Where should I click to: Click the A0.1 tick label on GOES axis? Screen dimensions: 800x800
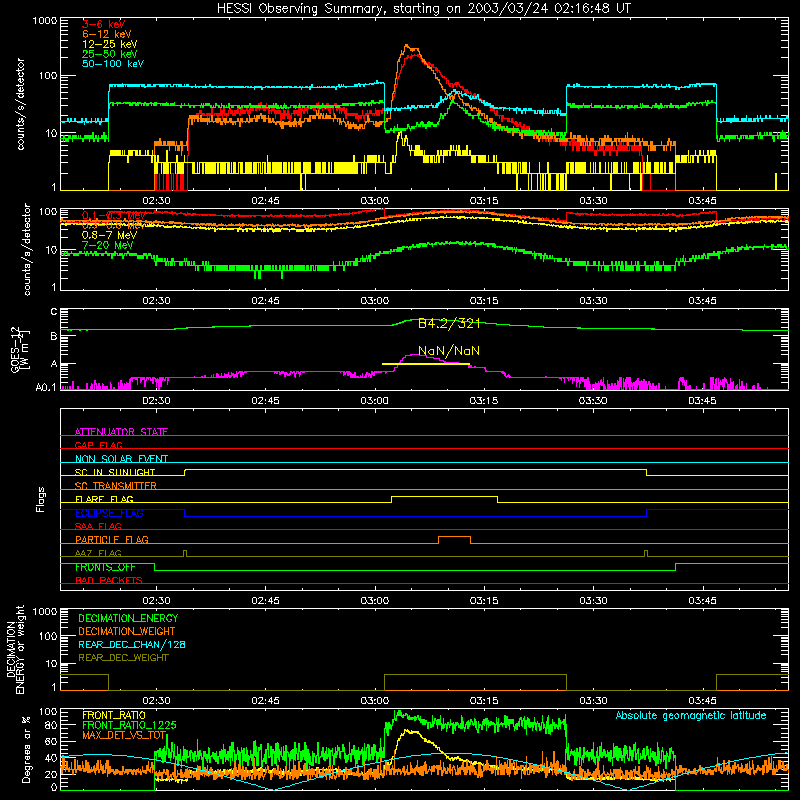[46, 387]
